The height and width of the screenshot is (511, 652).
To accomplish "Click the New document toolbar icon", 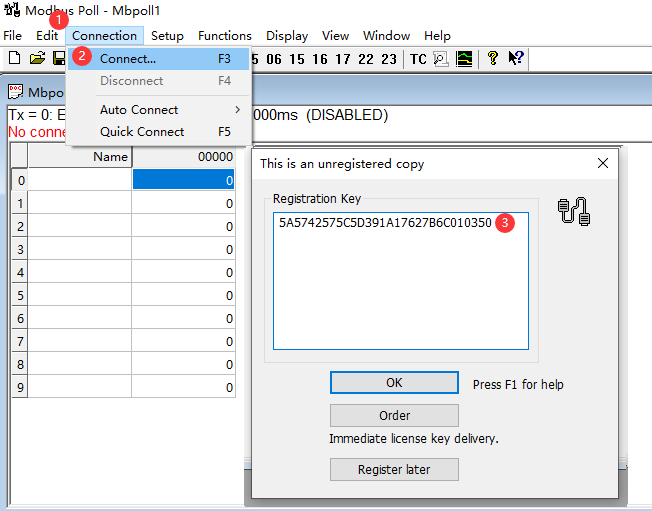I will pos(15,58).
